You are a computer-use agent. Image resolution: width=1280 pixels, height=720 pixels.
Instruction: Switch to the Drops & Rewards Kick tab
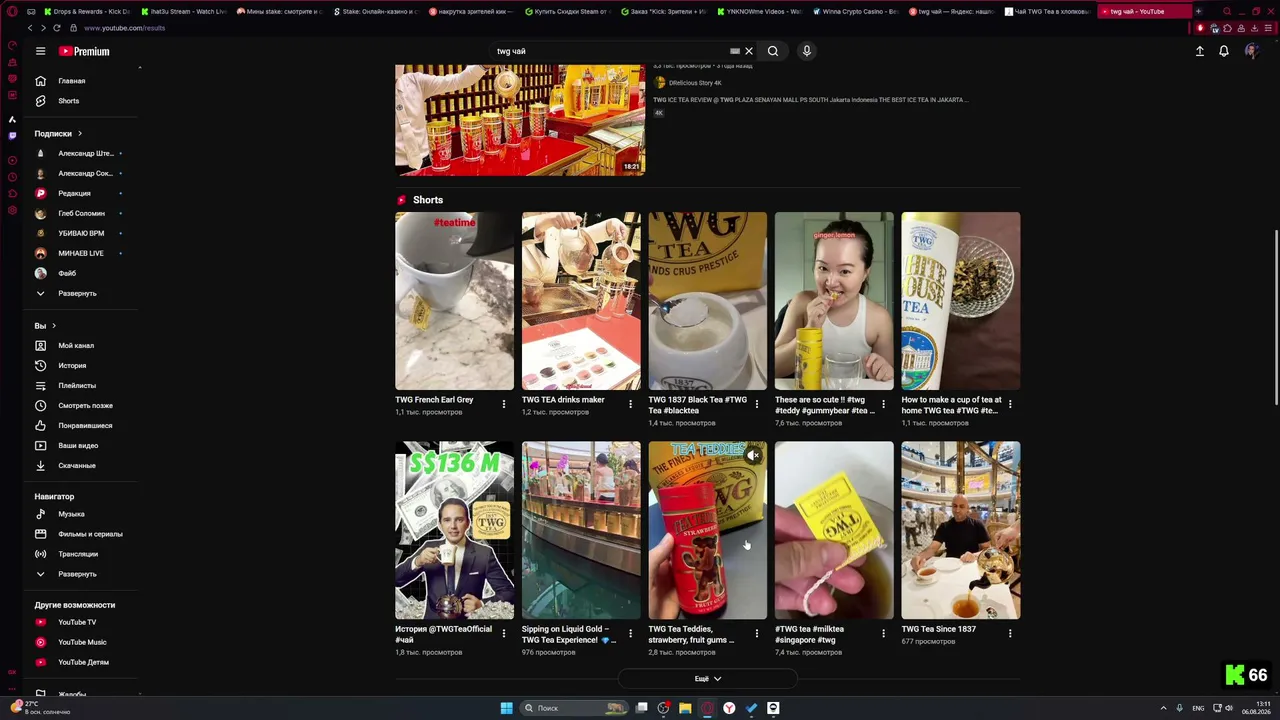click(87, 11)
